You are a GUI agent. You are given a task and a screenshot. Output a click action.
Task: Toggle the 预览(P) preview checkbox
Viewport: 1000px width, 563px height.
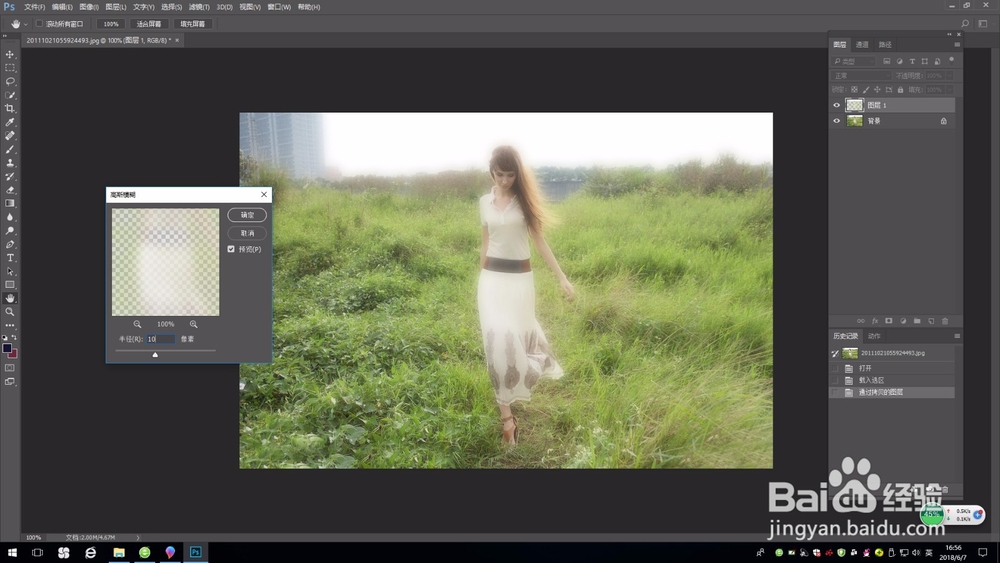point(231,249)
